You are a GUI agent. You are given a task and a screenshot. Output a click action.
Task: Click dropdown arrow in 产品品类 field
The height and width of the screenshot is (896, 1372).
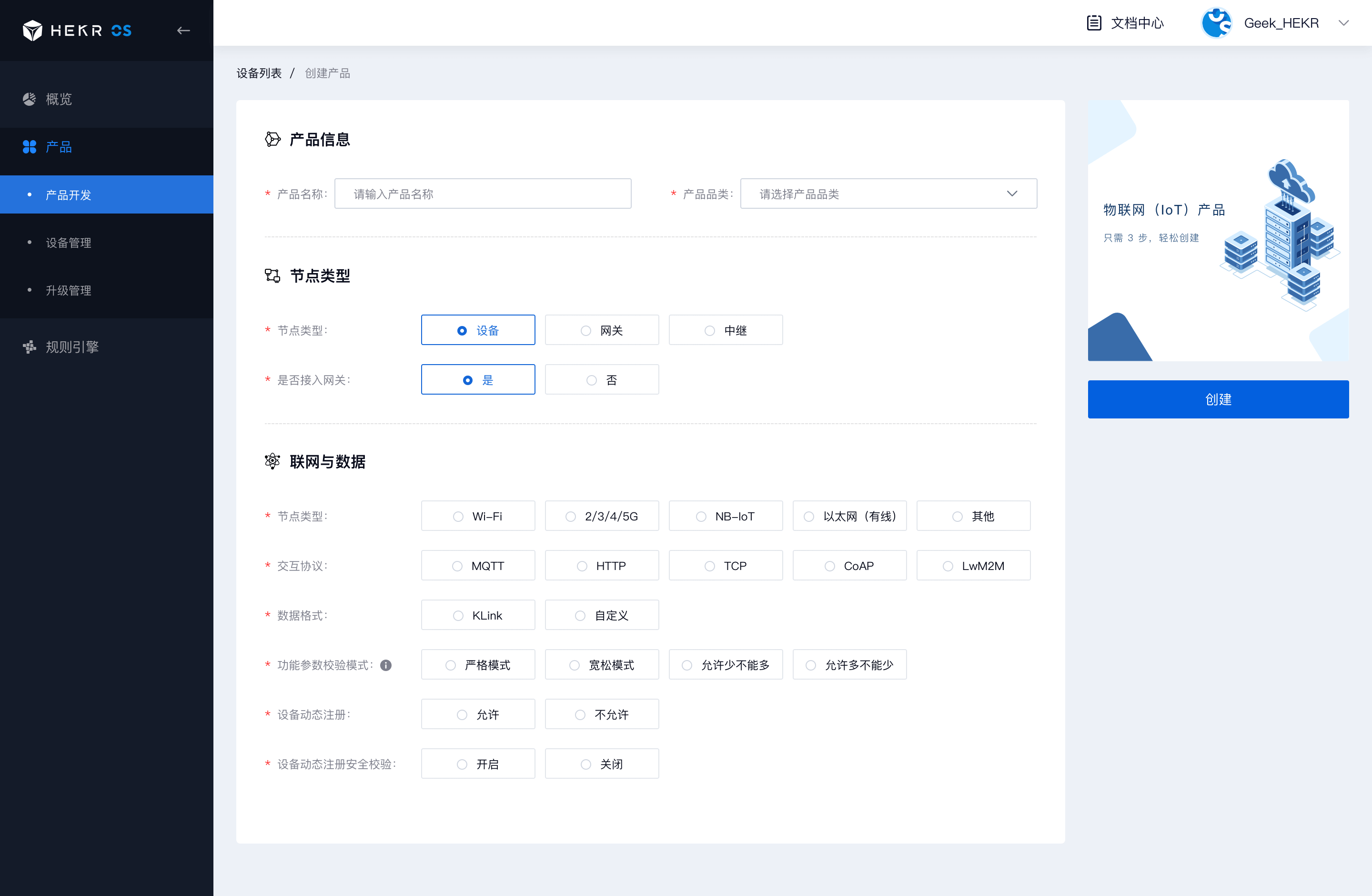click(x=1012, y=193)
